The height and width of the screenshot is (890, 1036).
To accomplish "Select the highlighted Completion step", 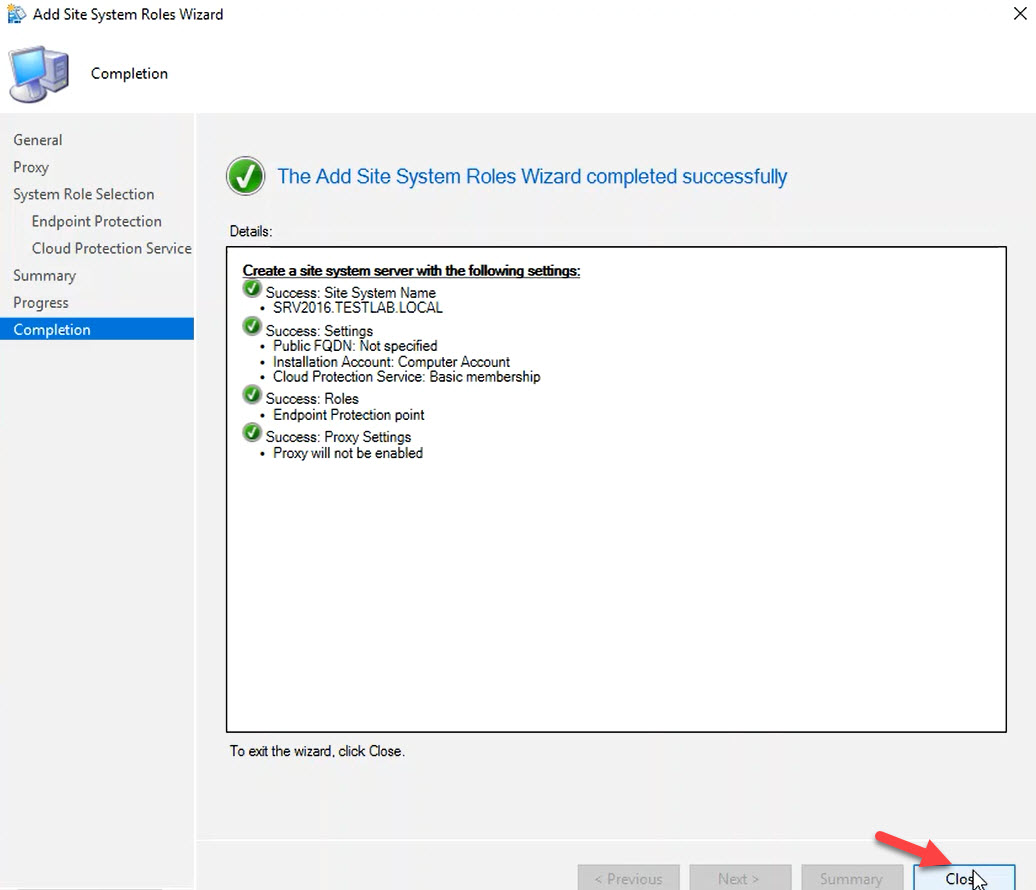I will coord(51,329).
